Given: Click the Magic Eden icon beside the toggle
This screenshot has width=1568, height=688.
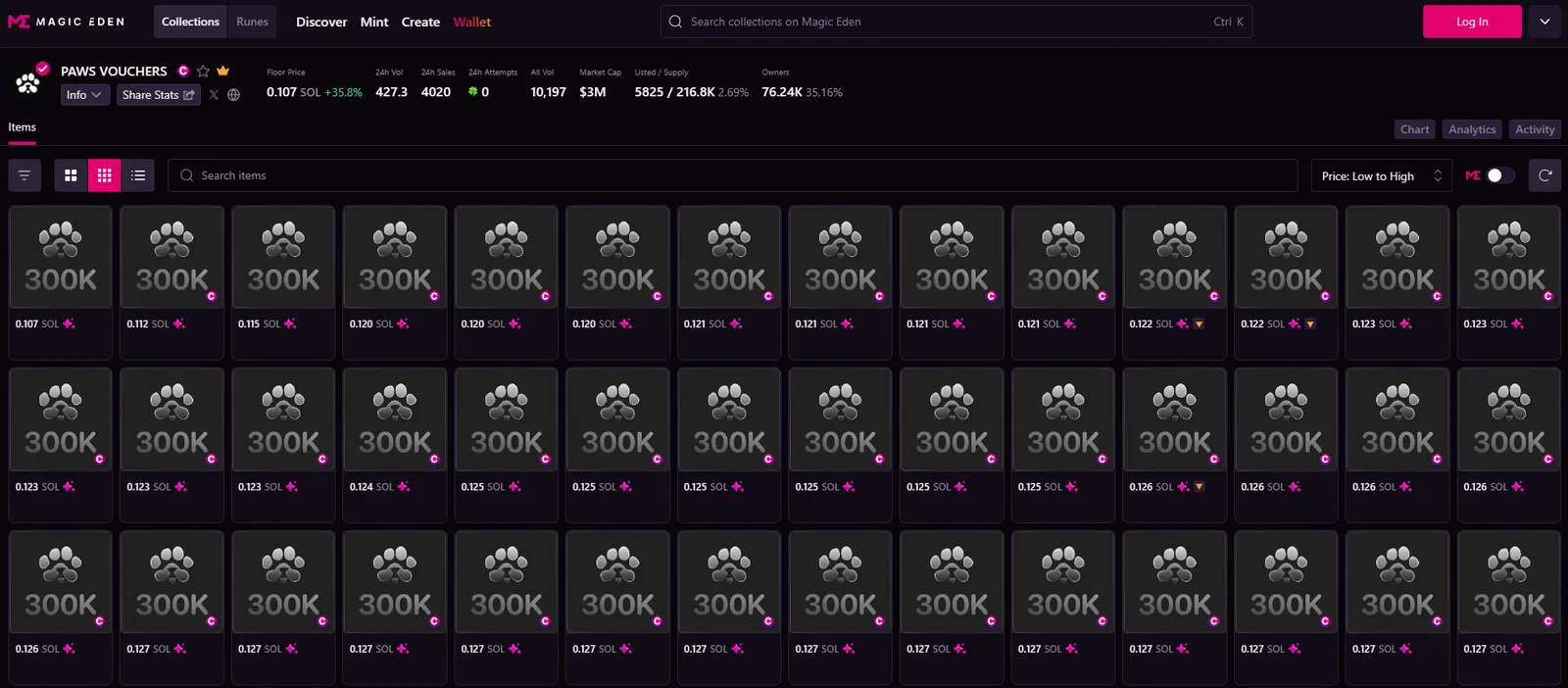Looking at the screenshot, I should [1473, 175].
